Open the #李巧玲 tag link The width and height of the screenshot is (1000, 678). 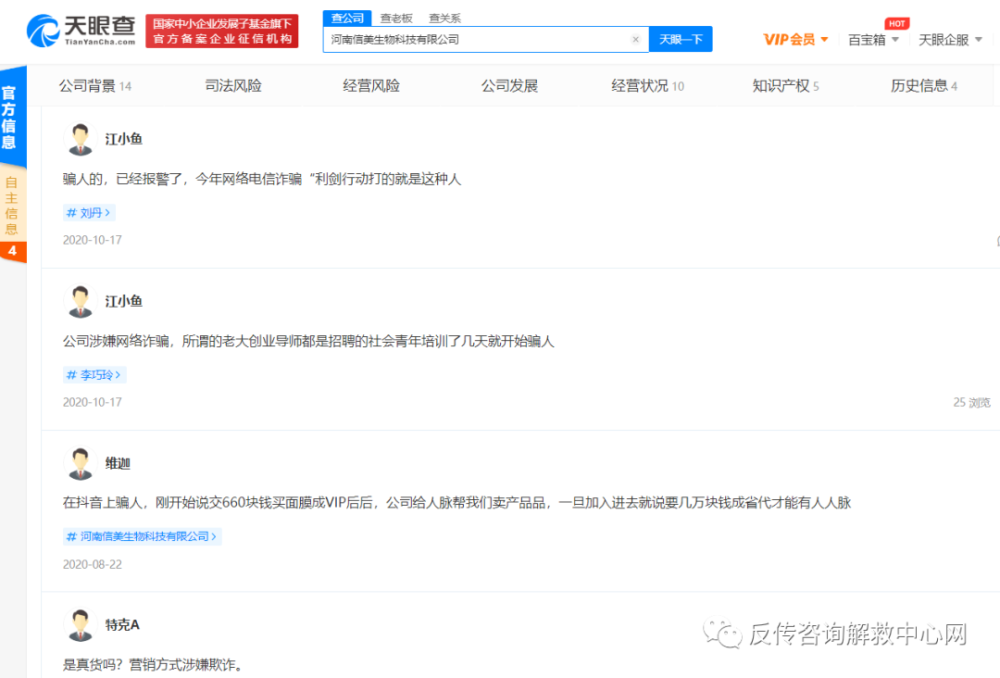[94, 374]
